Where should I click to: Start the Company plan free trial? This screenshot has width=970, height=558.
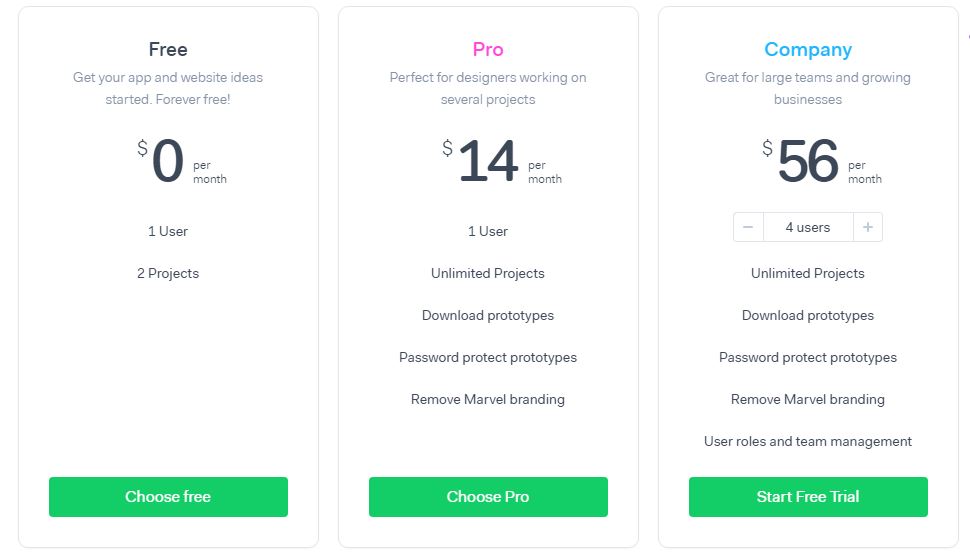808,497
